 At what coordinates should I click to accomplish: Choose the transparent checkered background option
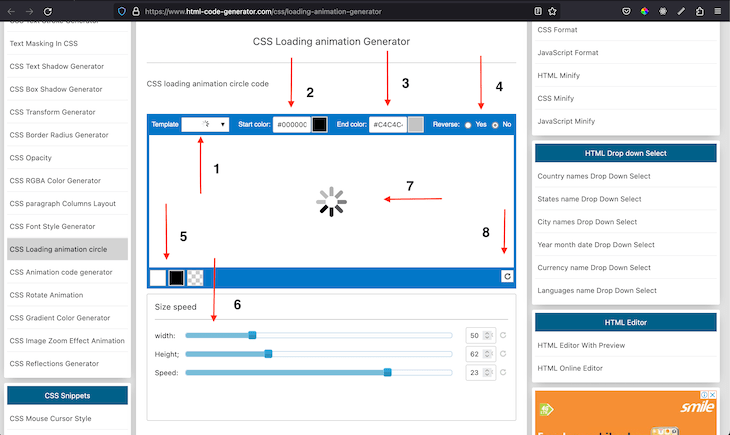(x=195, y=278)
